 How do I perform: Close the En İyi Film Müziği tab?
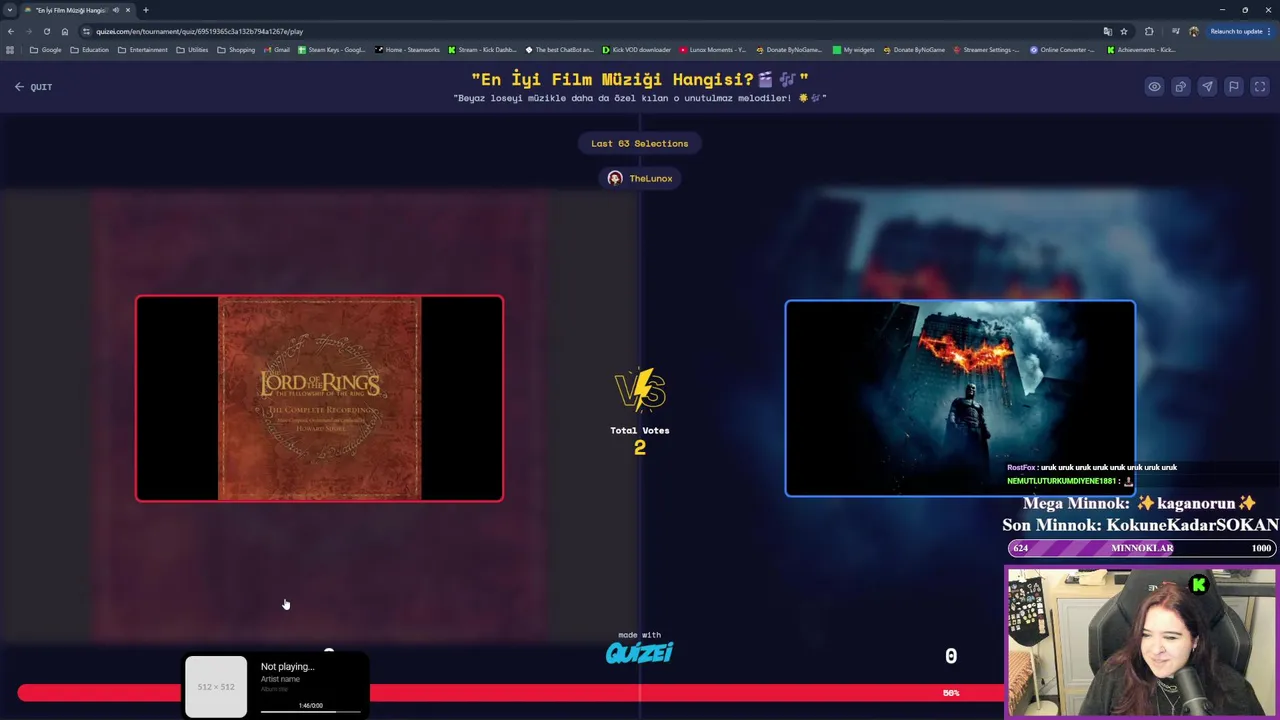(128, 10)
